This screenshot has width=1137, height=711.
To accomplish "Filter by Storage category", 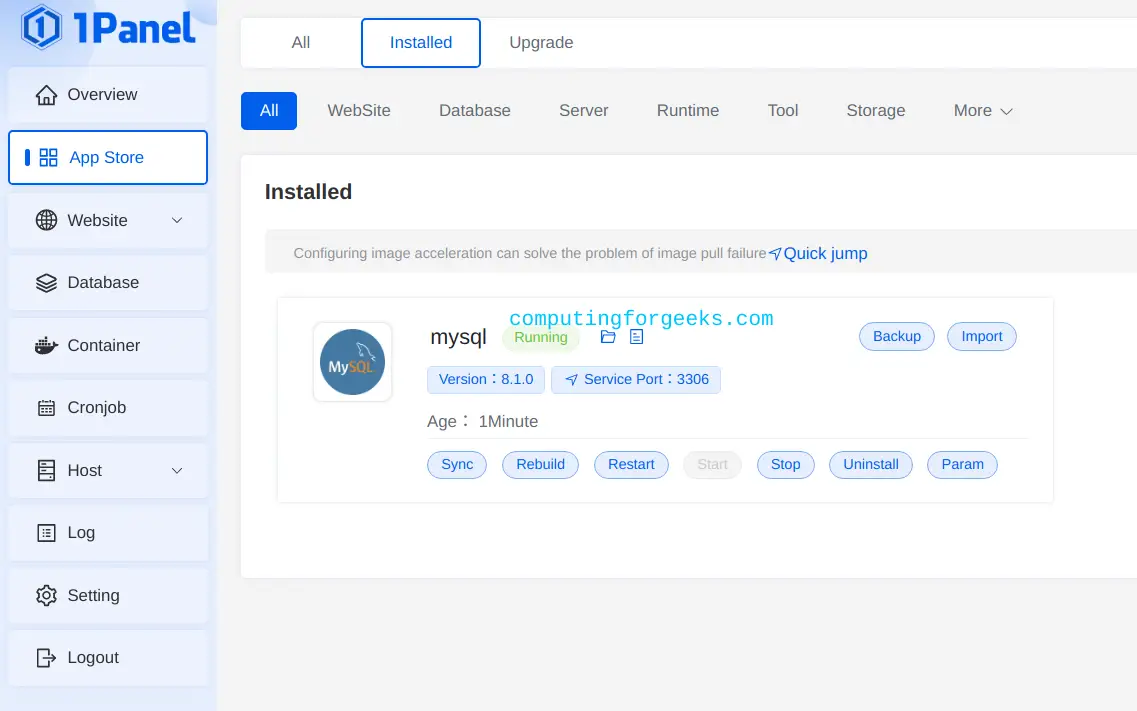I will click(876, 111).
